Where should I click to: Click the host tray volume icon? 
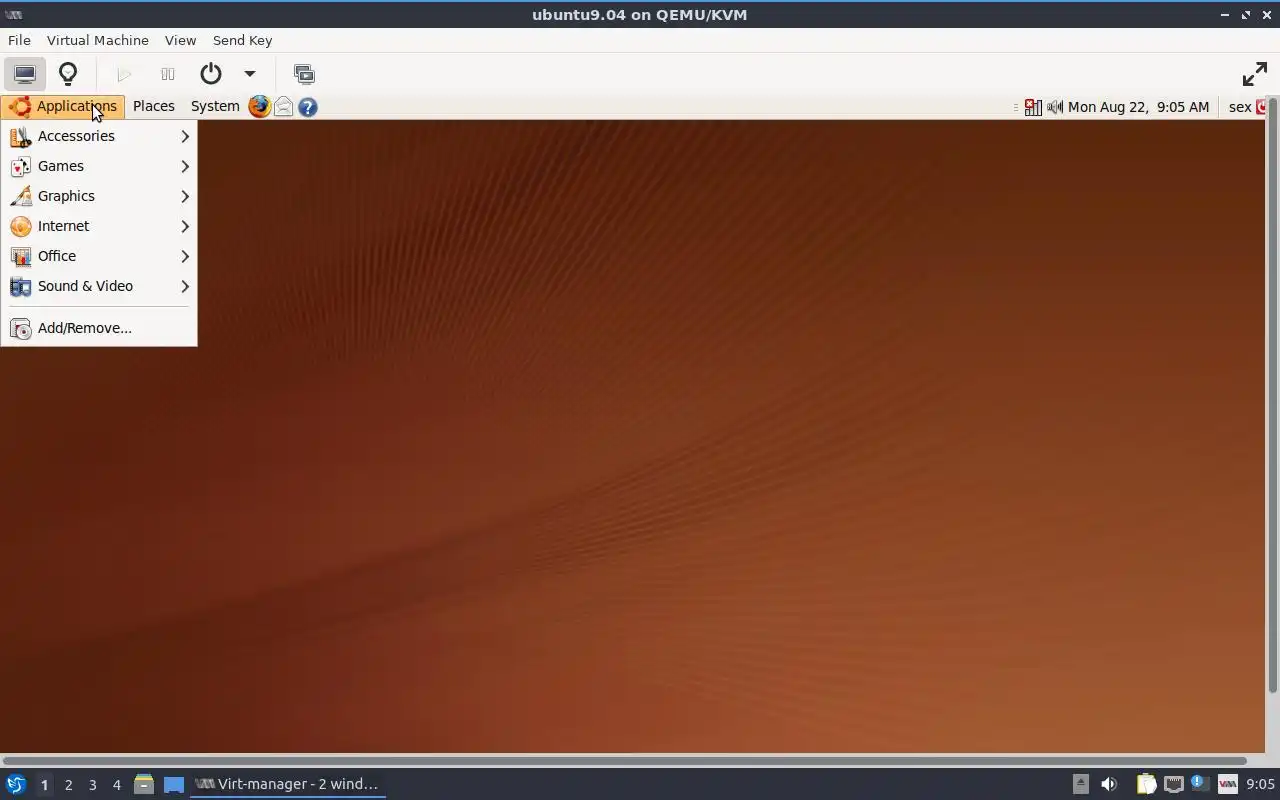[x=1108, y=784]
